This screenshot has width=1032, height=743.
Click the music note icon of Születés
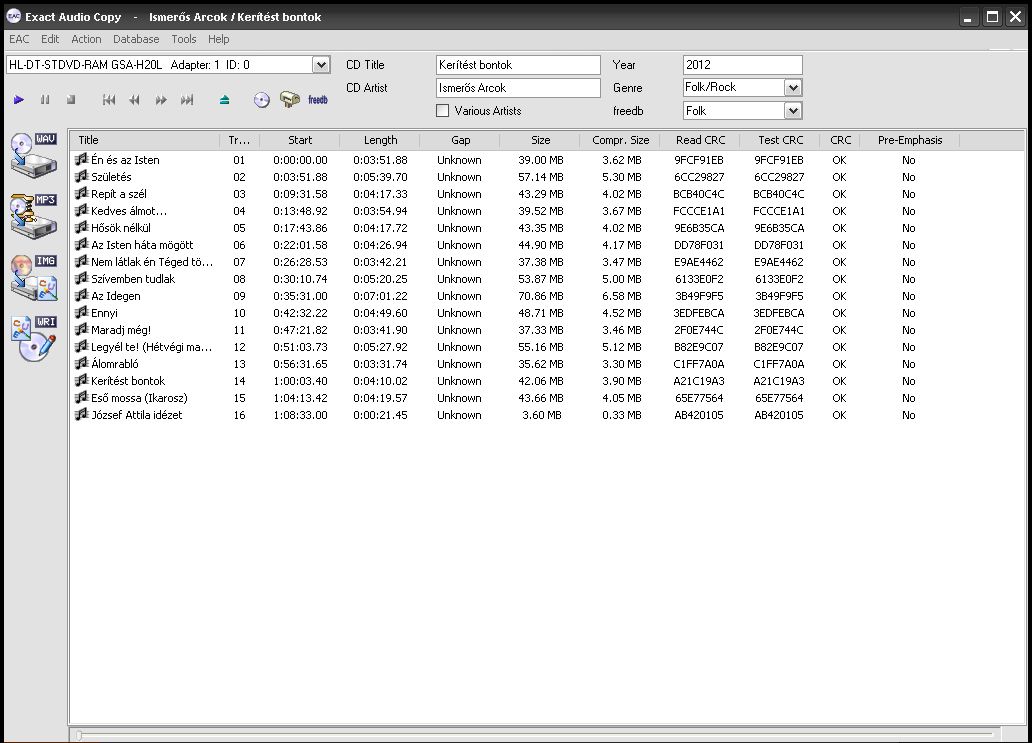tap(82, 176)
